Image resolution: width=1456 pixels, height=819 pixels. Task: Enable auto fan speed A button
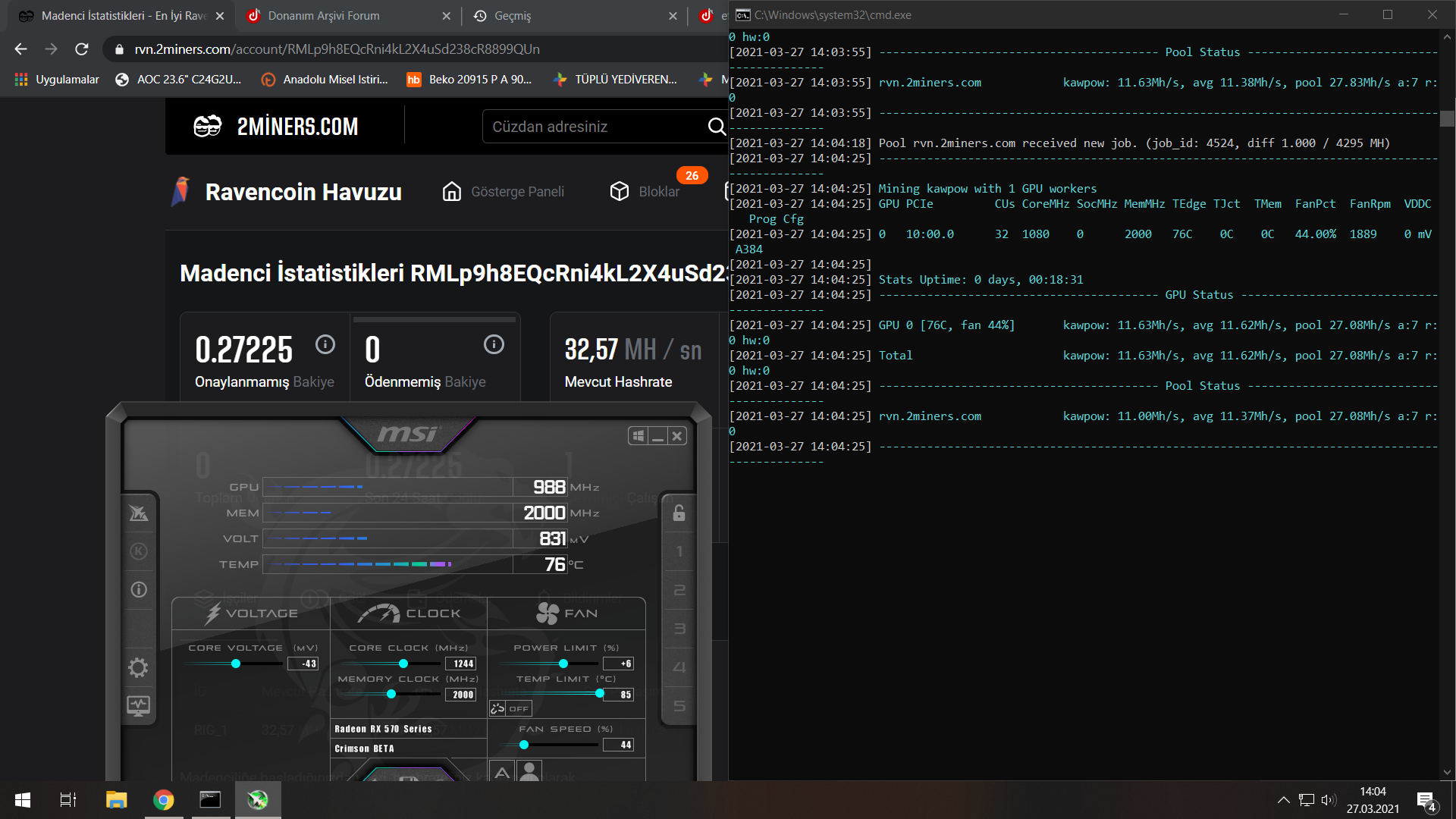[x=502, y=772]
